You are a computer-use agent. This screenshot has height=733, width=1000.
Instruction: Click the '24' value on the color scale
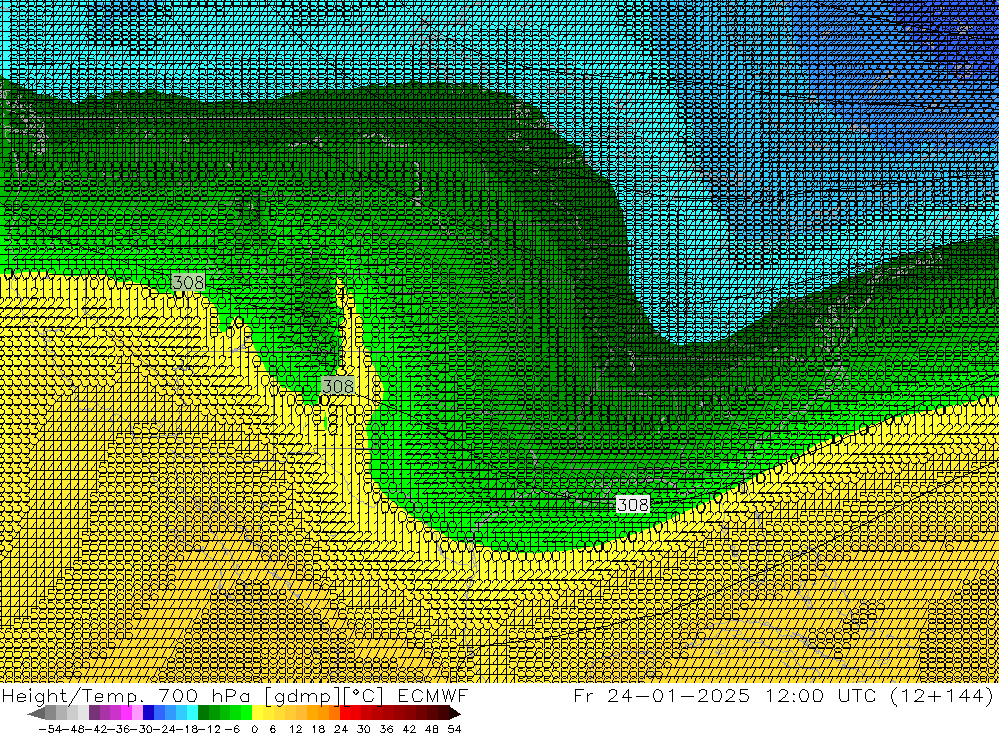pyautogui.click(x=341, y=729)
